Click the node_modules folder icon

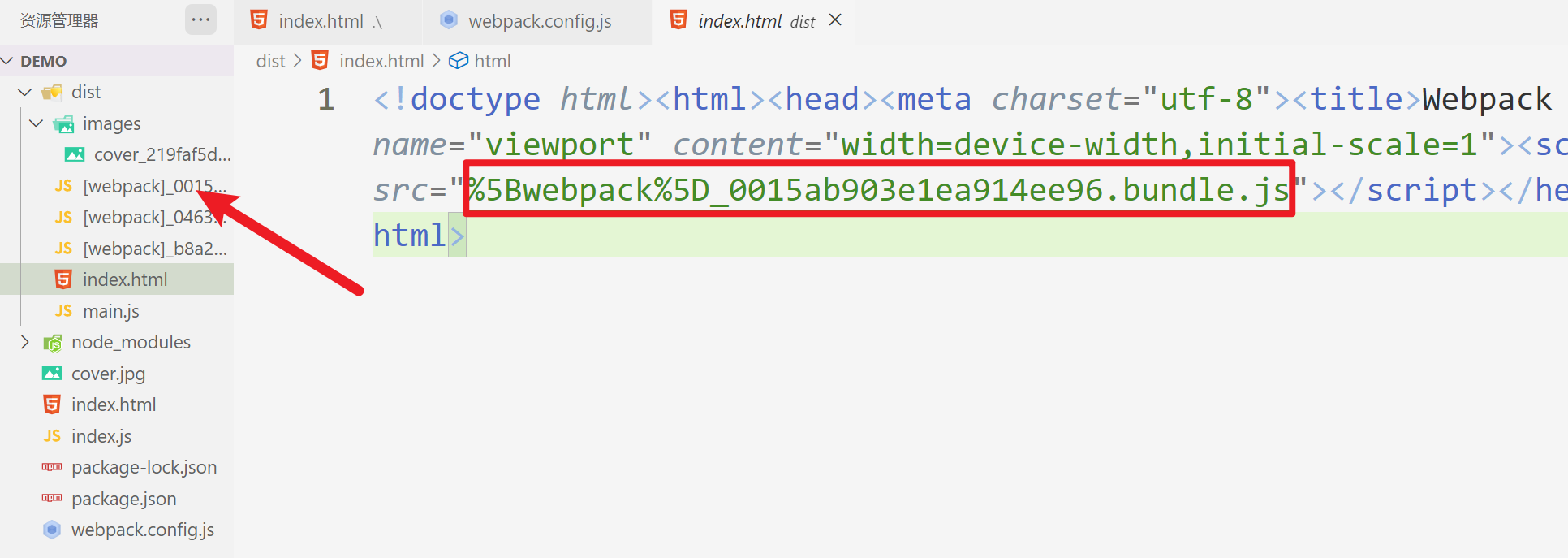pyautogui.click(x=53, y=343)
